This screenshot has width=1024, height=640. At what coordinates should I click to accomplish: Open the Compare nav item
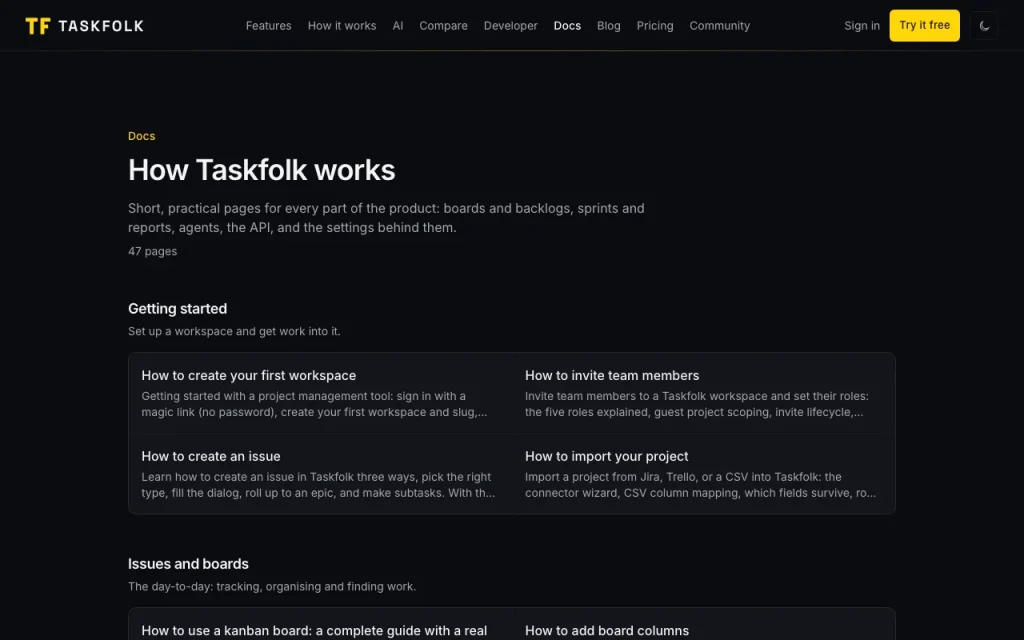click(443, 25)
